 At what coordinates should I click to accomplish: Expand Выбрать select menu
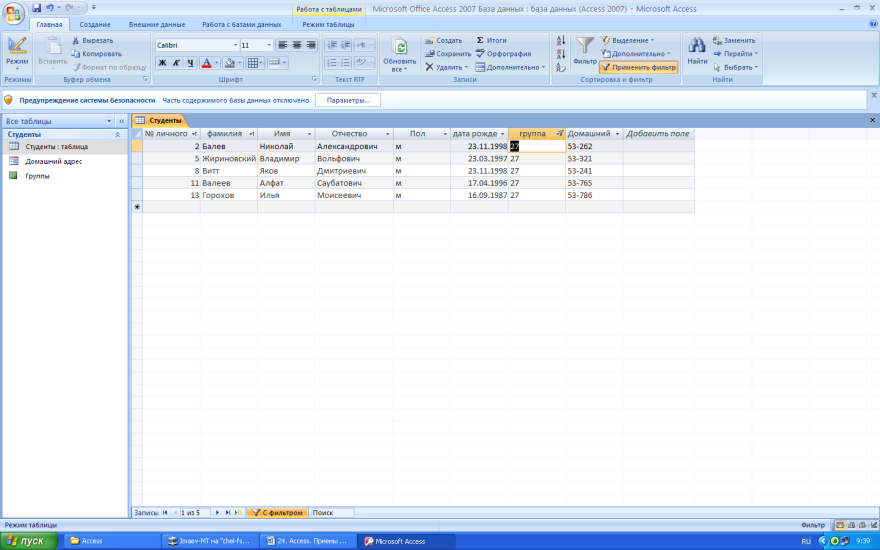(736, 67)
